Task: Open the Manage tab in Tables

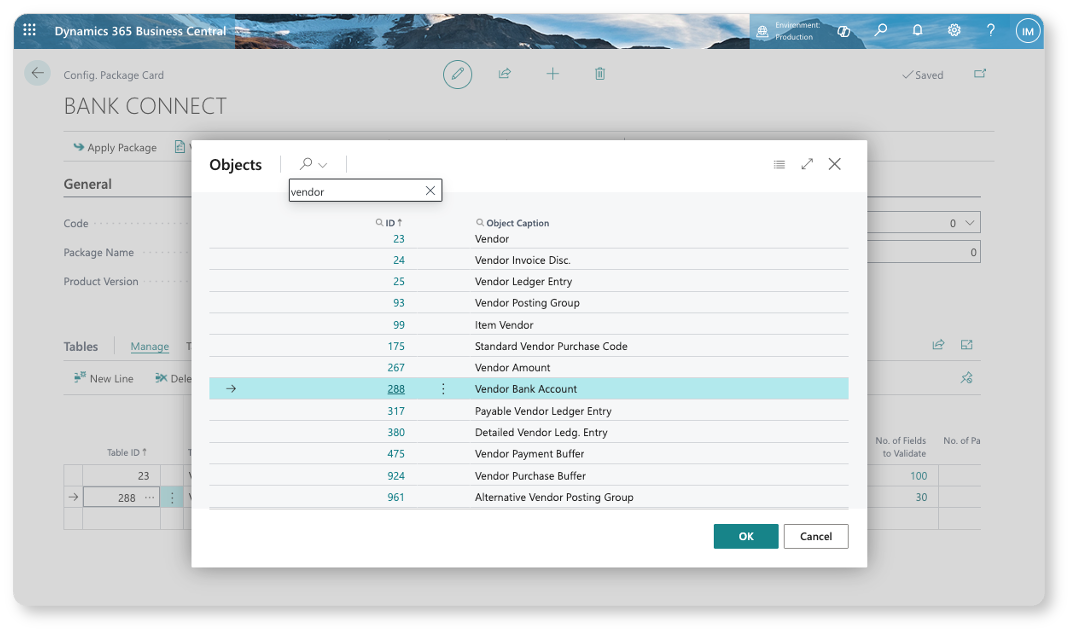Action: pyautogui.click(x=150, y=347)
